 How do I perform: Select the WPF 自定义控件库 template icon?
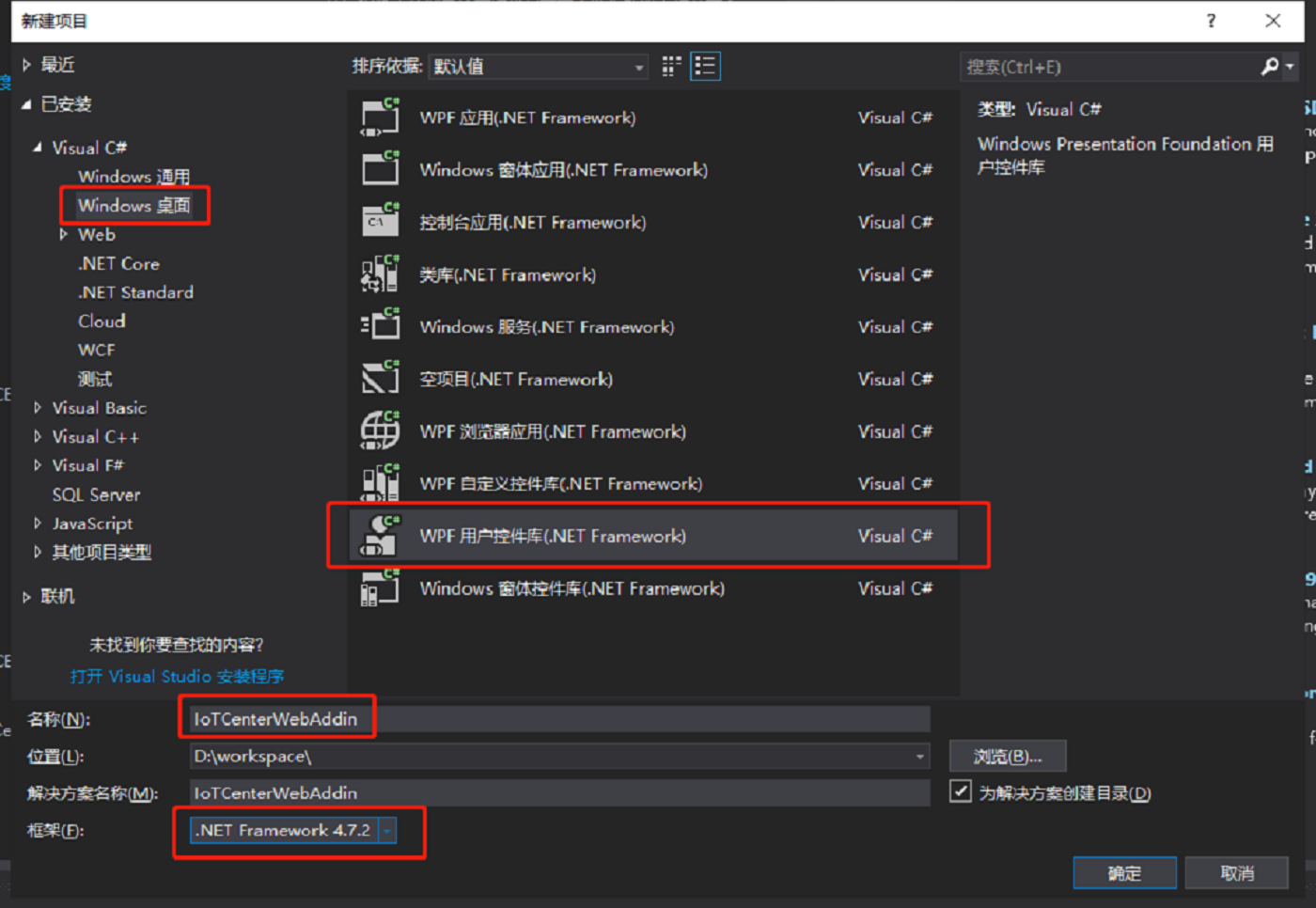381,483
